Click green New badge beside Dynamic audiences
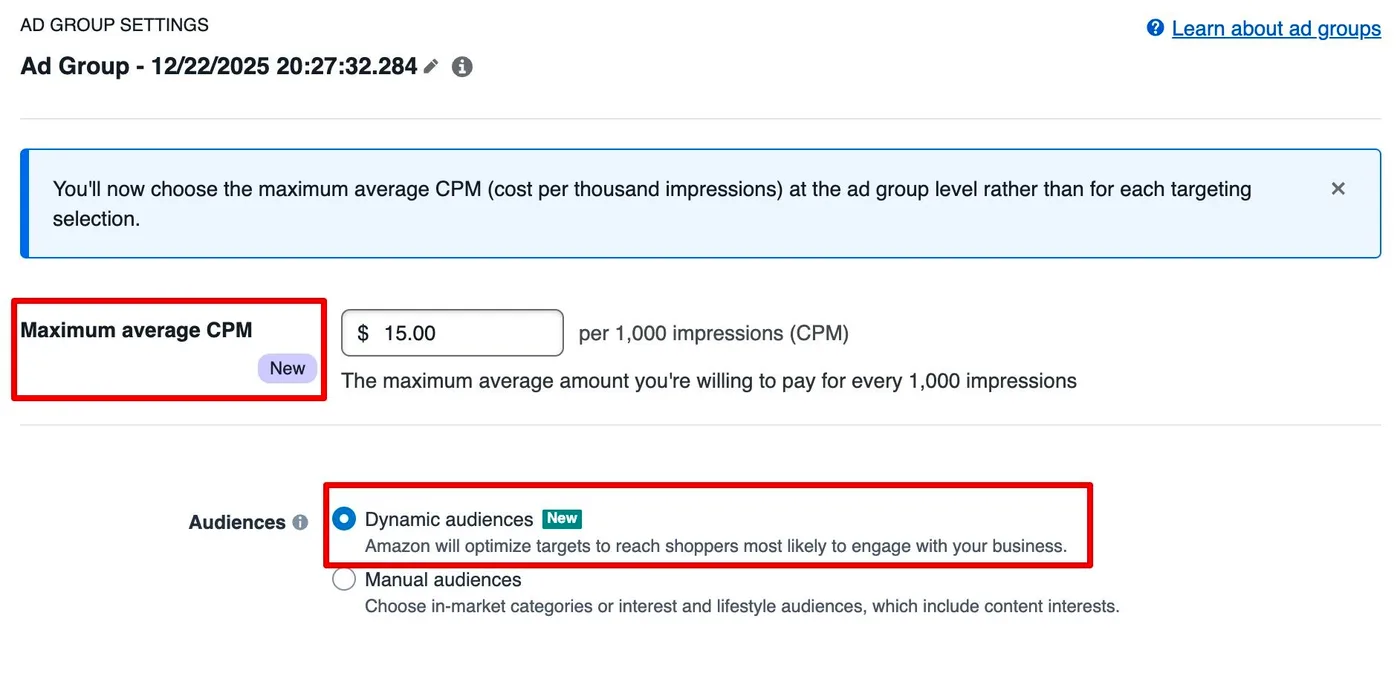1400x673 pixels. pos(562,518)
